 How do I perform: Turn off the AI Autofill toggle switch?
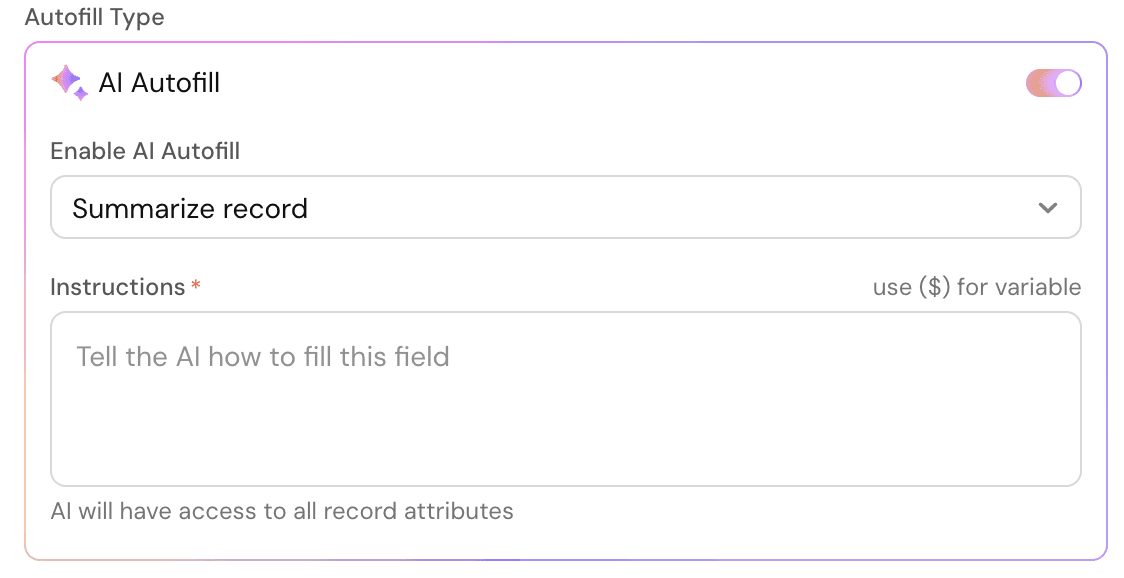point(1053,83)
